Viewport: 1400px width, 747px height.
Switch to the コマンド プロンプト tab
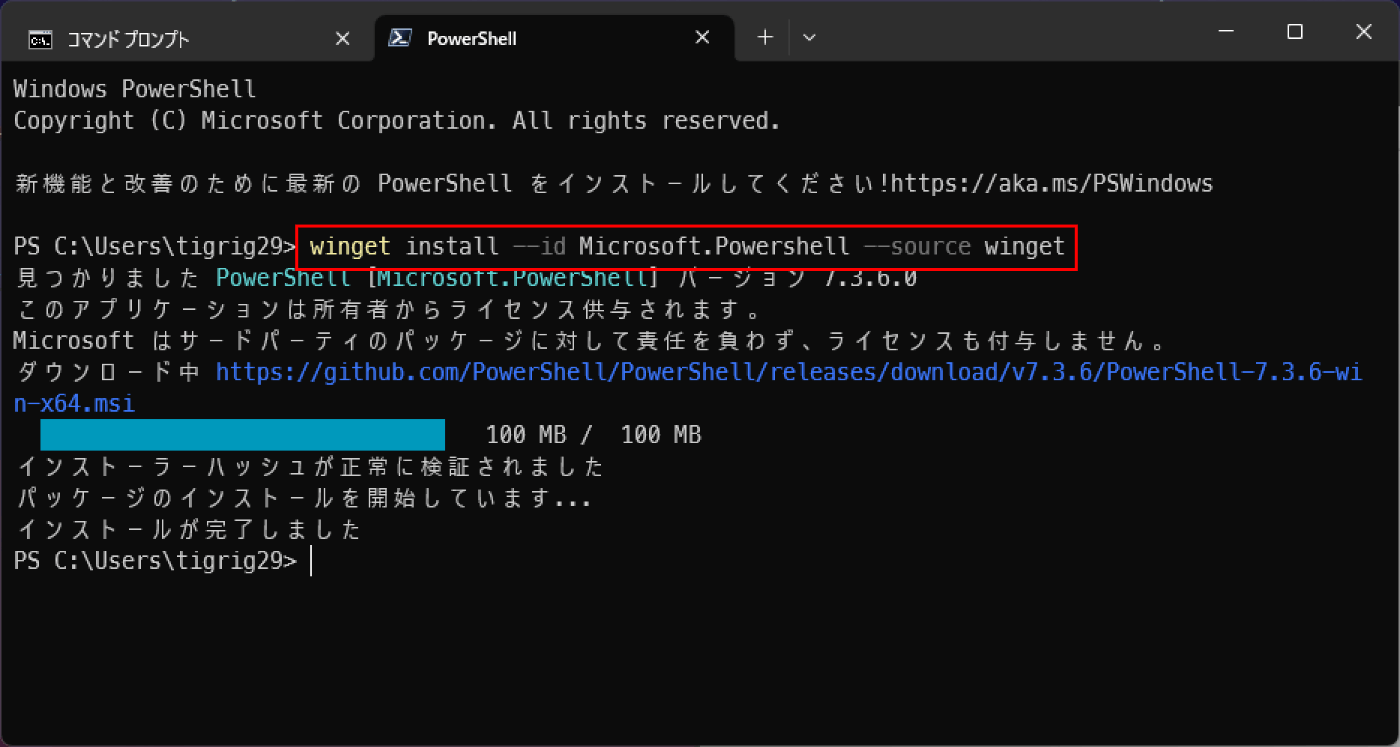190,38
